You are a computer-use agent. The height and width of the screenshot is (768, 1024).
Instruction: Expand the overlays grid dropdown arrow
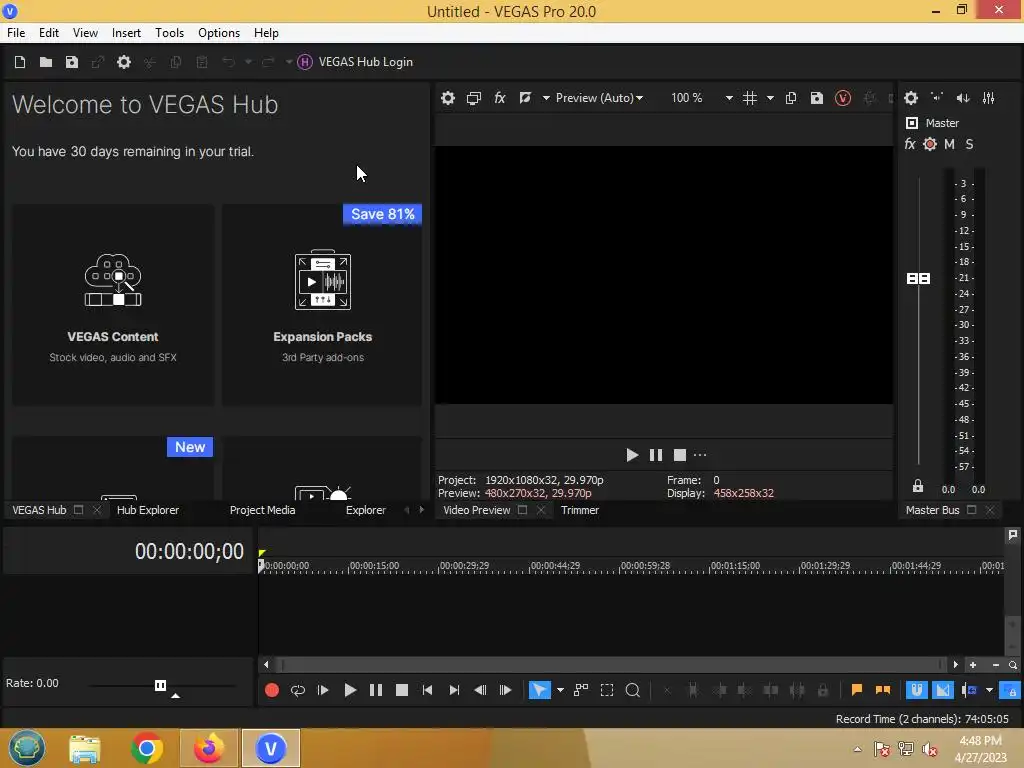click(x=770, y=98)
